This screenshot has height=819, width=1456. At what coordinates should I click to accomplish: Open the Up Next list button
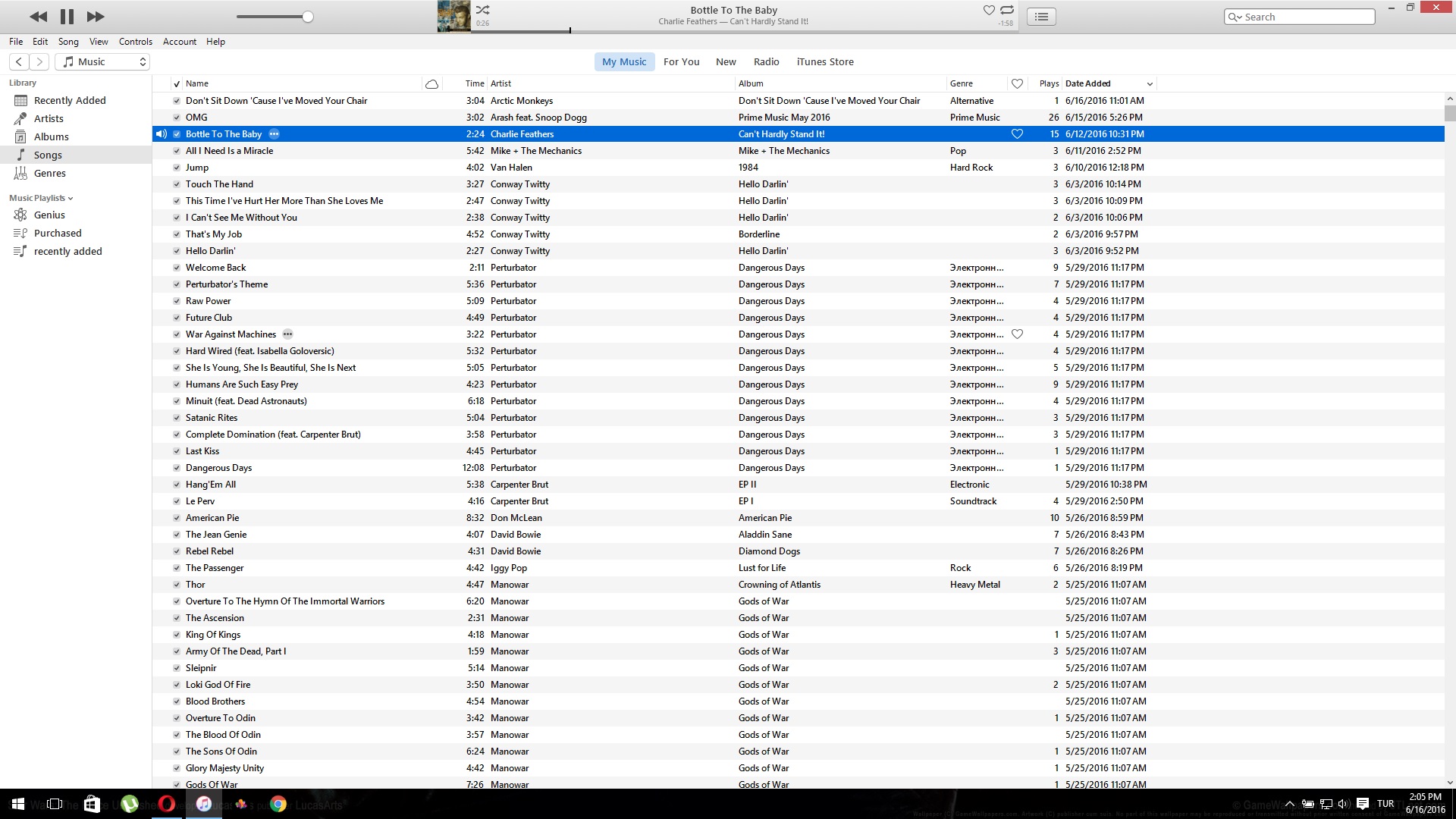1041,17
